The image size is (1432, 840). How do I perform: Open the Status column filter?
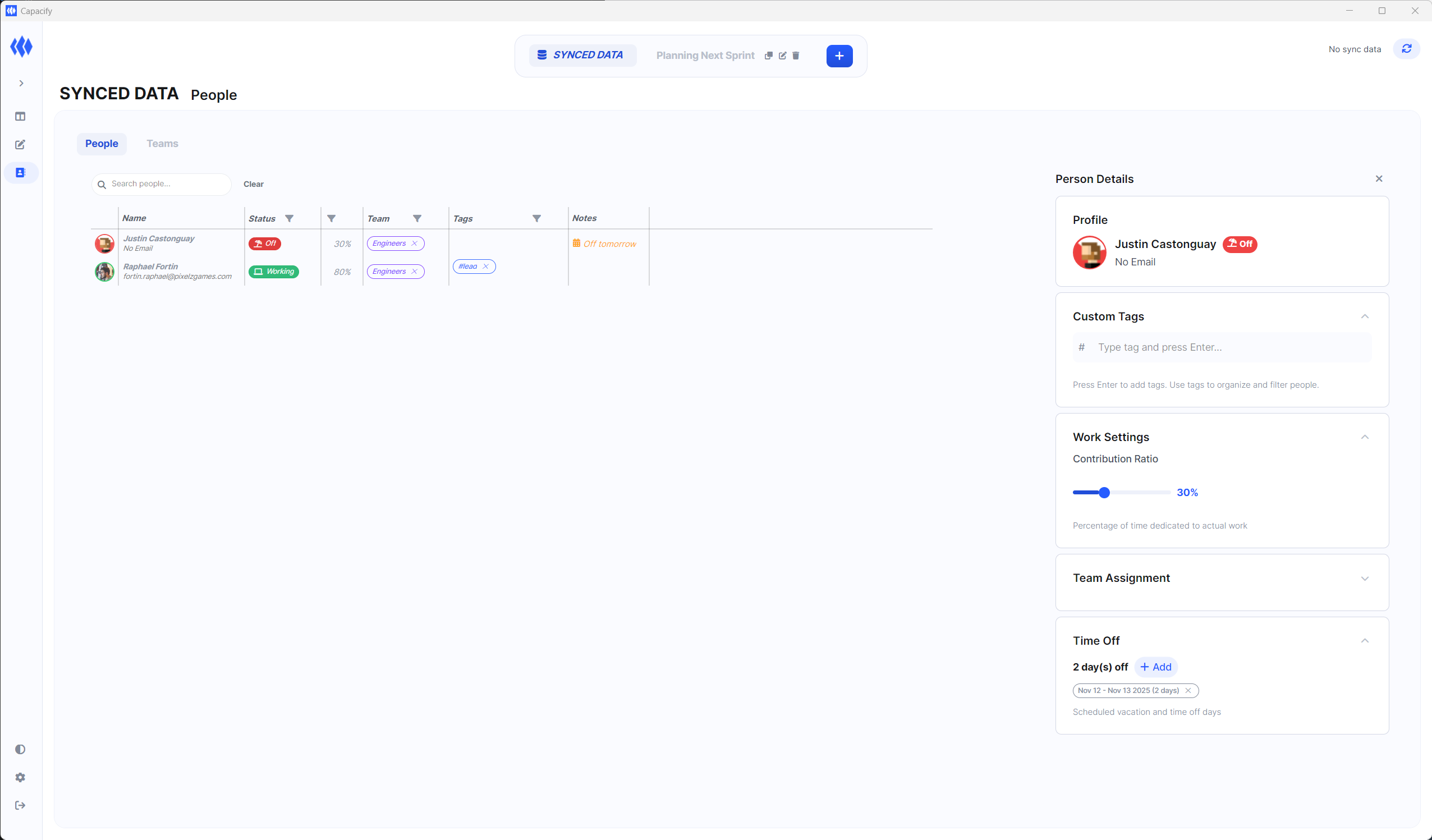[x=289, y=219]
